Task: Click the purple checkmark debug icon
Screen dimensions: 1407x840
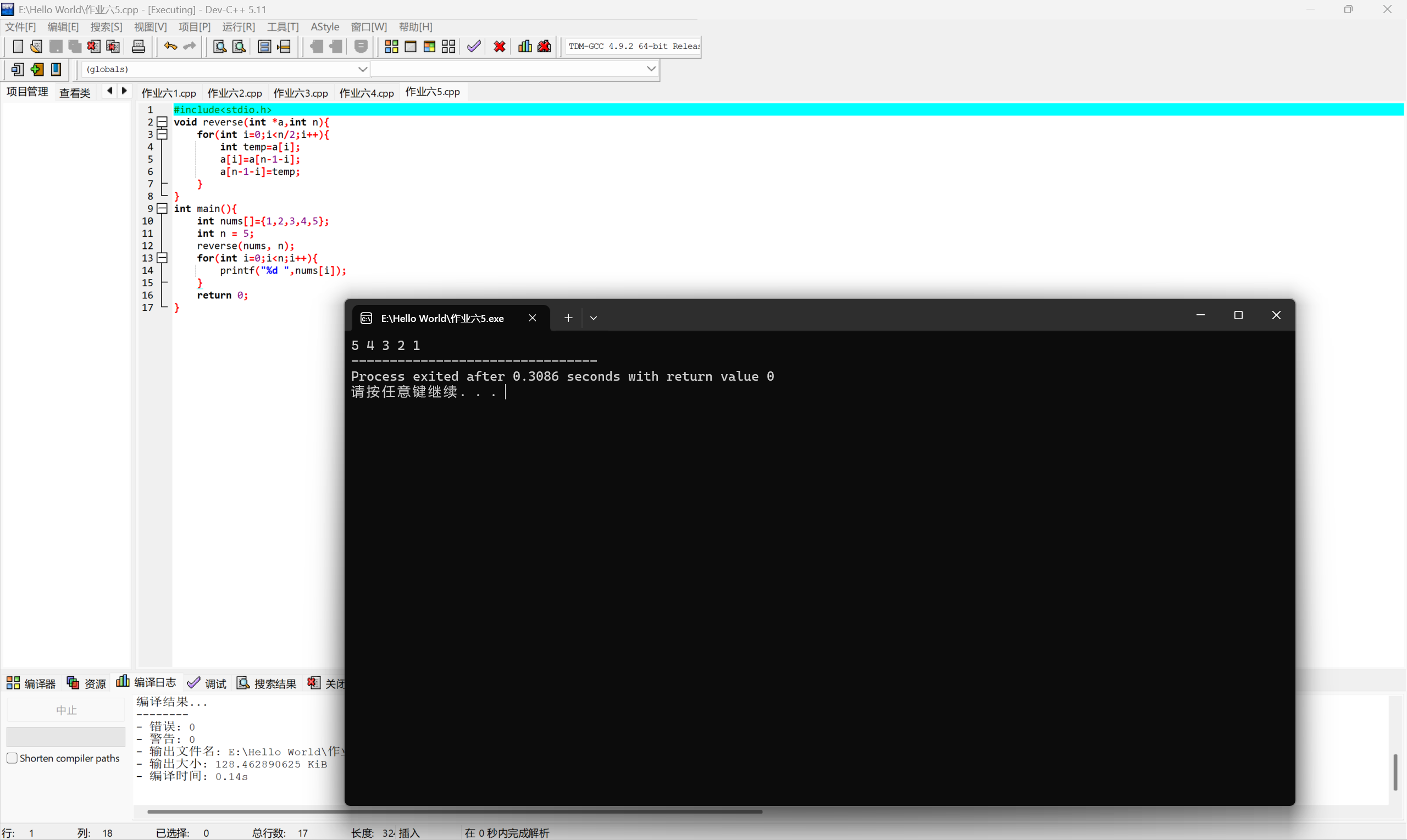Action: 474,46
